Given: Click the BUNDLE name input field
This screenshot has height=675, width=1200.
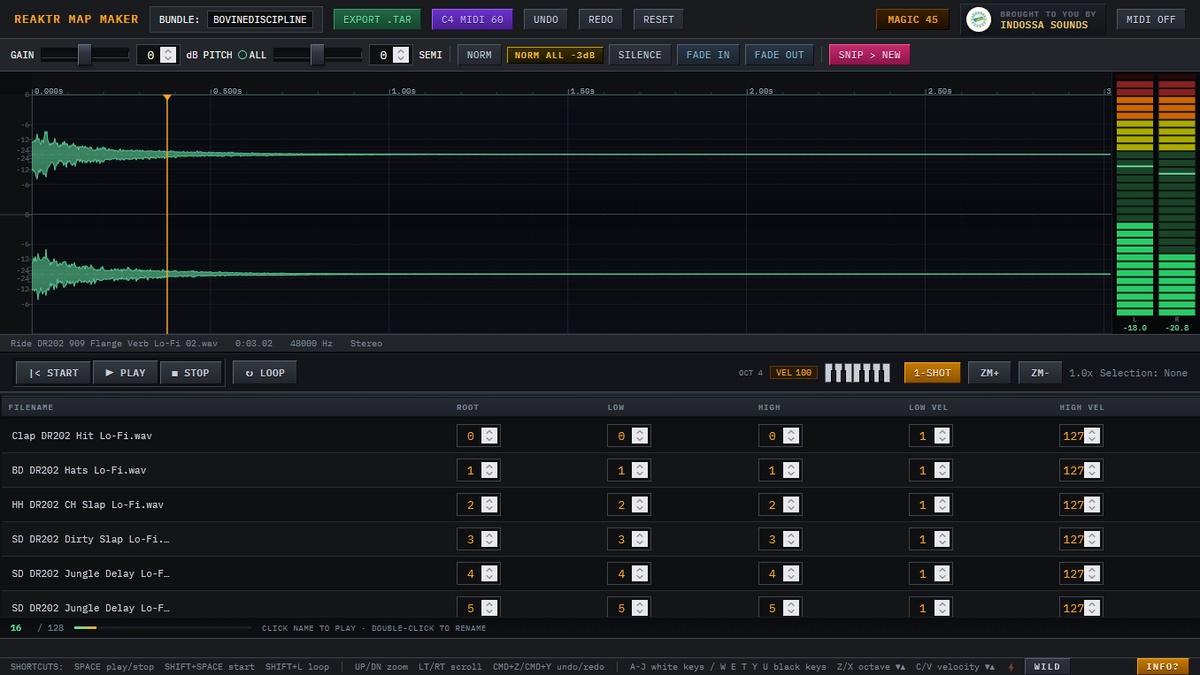Looking at the screenshot, I should pyautogui.click(x=260, y=20).
